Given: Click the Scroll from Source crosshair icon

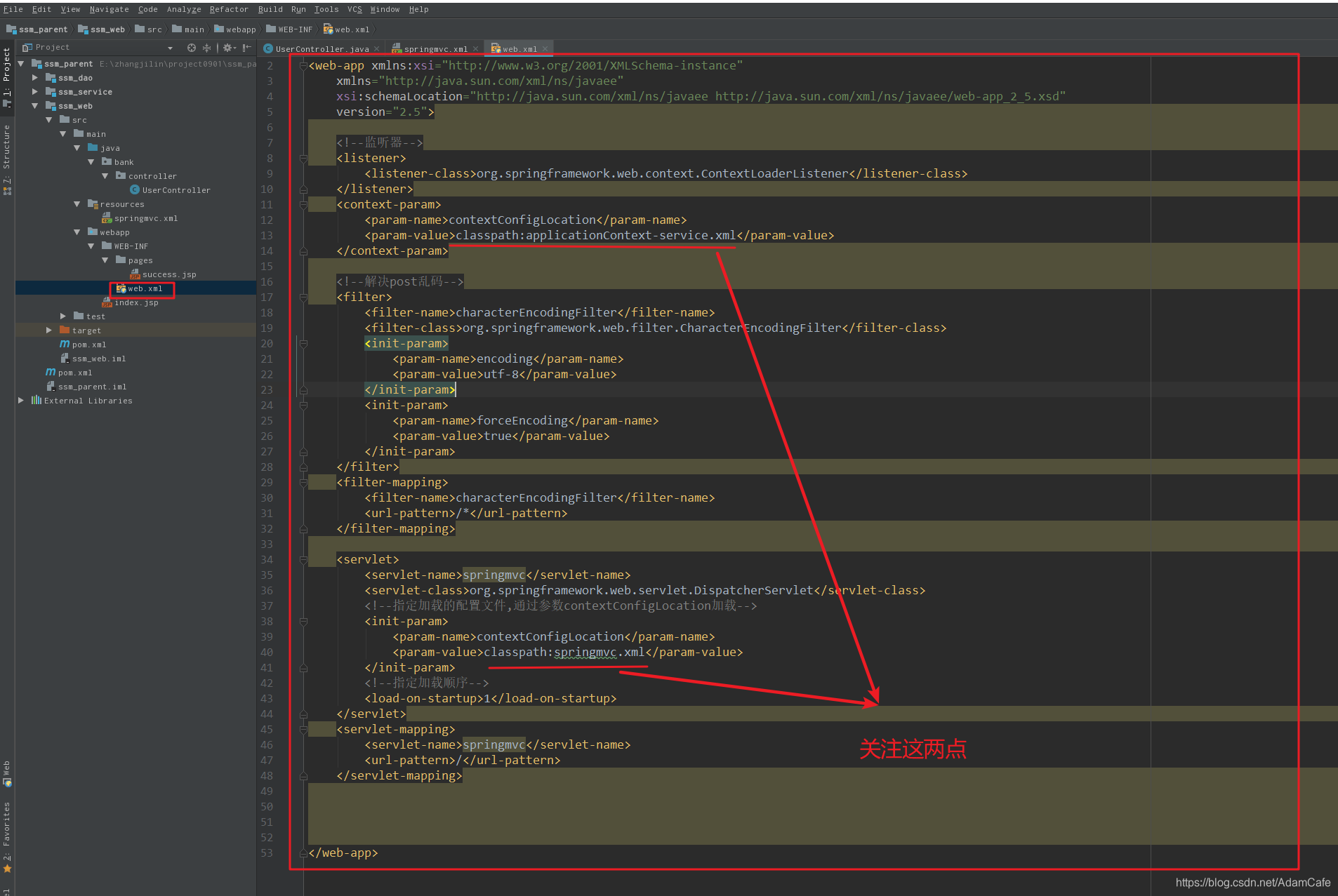Looking at the screenshot, I should coord(191,48).
